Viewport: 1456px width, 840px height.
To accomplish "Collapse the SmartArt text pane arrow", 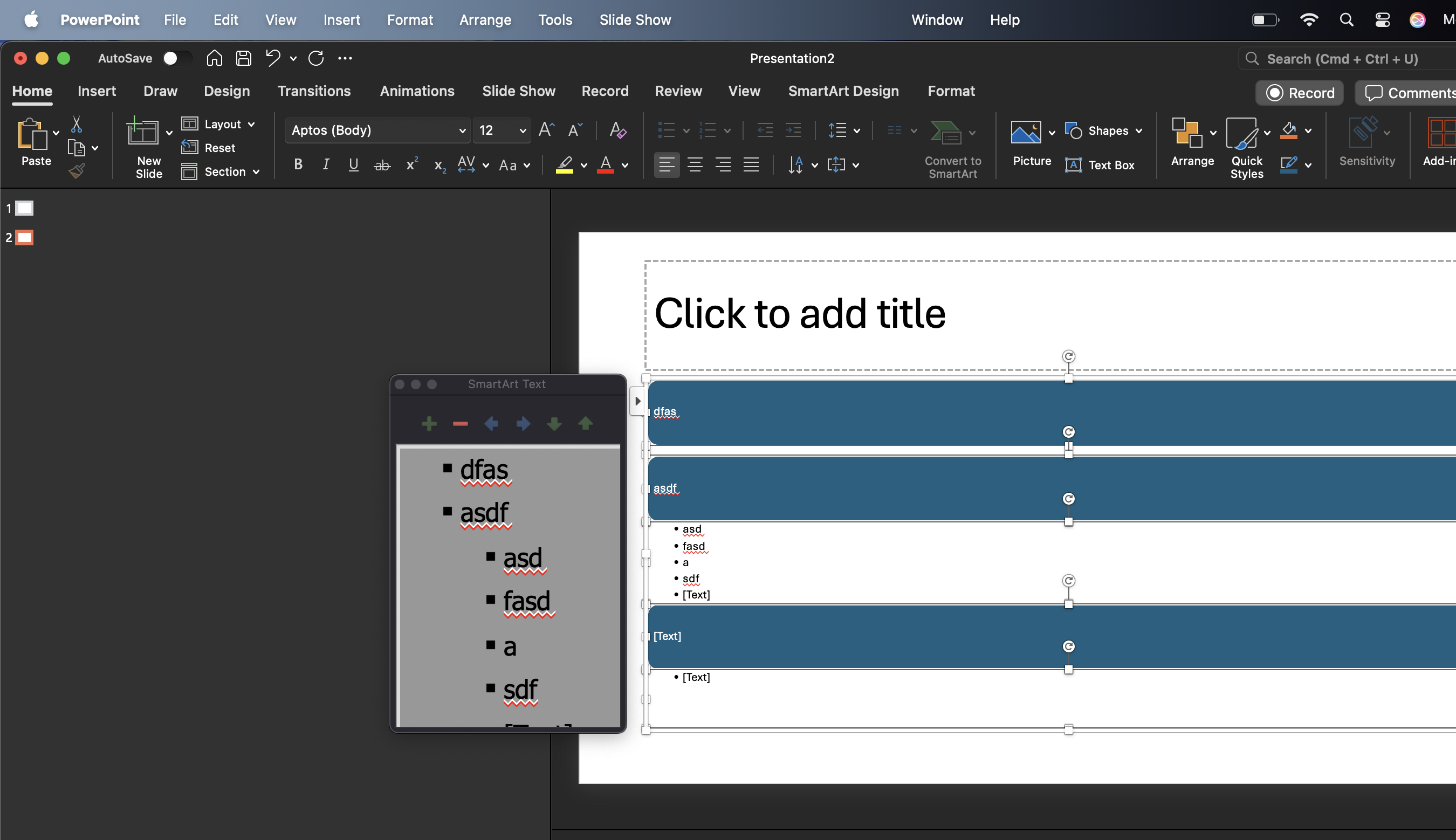I will pos(637,401).
